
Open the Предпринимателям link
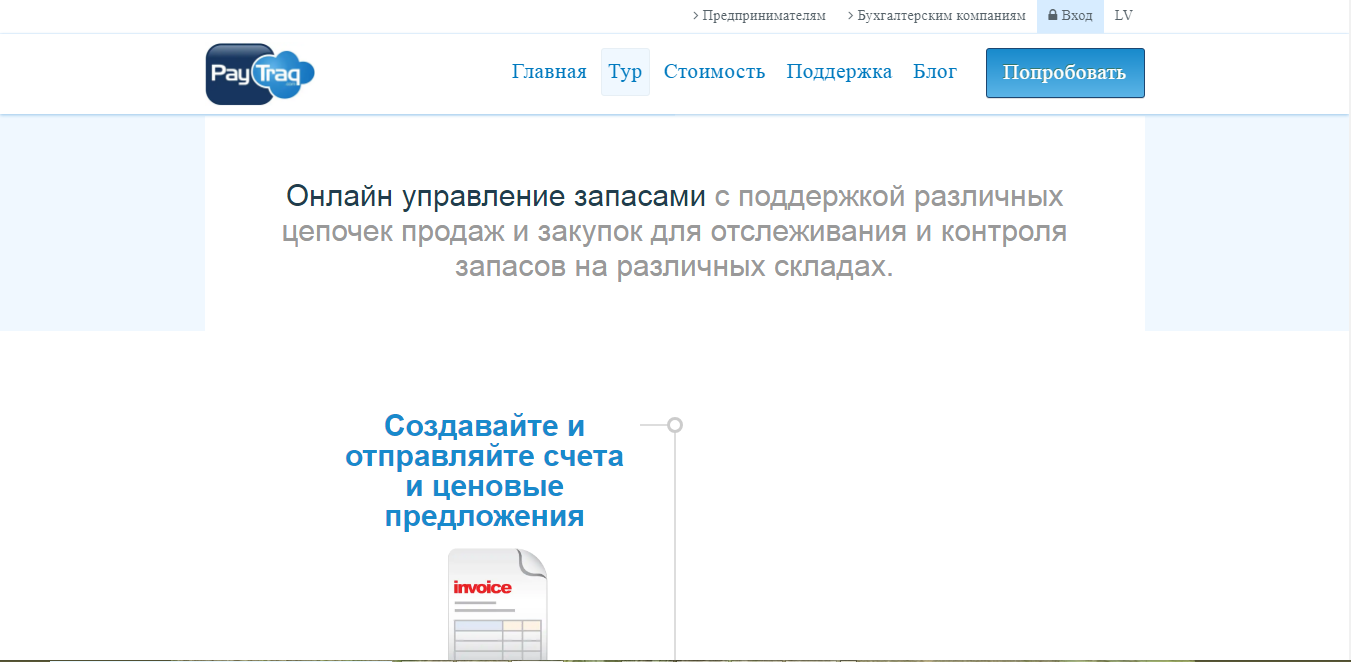[x=762, y=15]
